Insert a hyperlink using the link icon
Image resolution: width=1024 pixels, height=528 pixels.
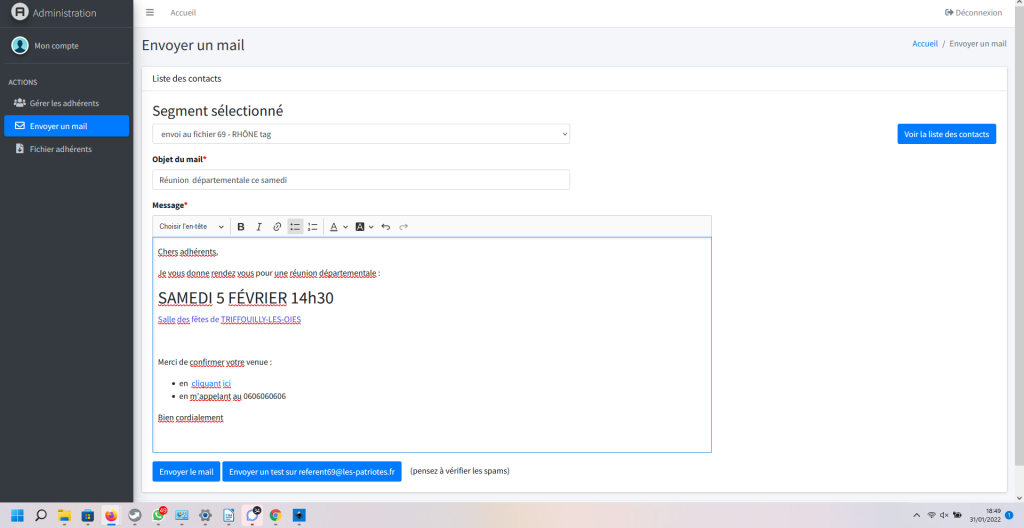[277, 227]
